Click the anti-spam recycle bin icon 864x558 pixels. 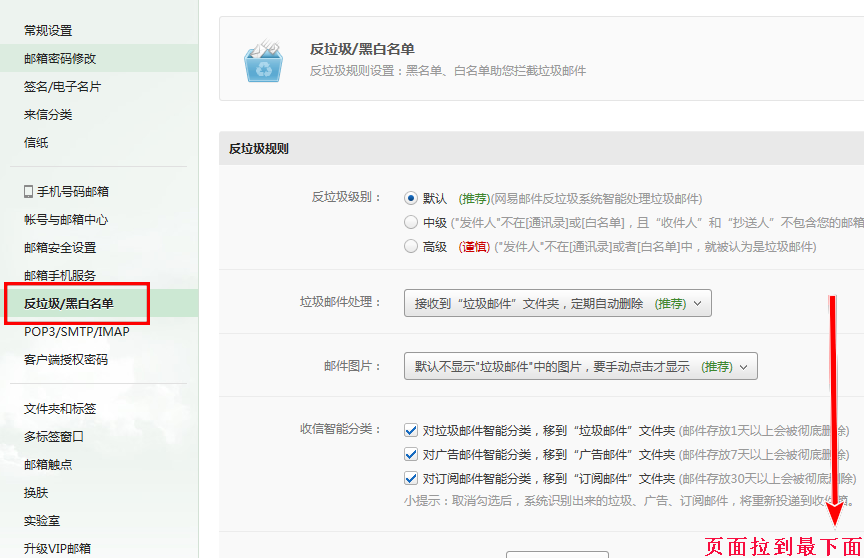pos(264,61)
